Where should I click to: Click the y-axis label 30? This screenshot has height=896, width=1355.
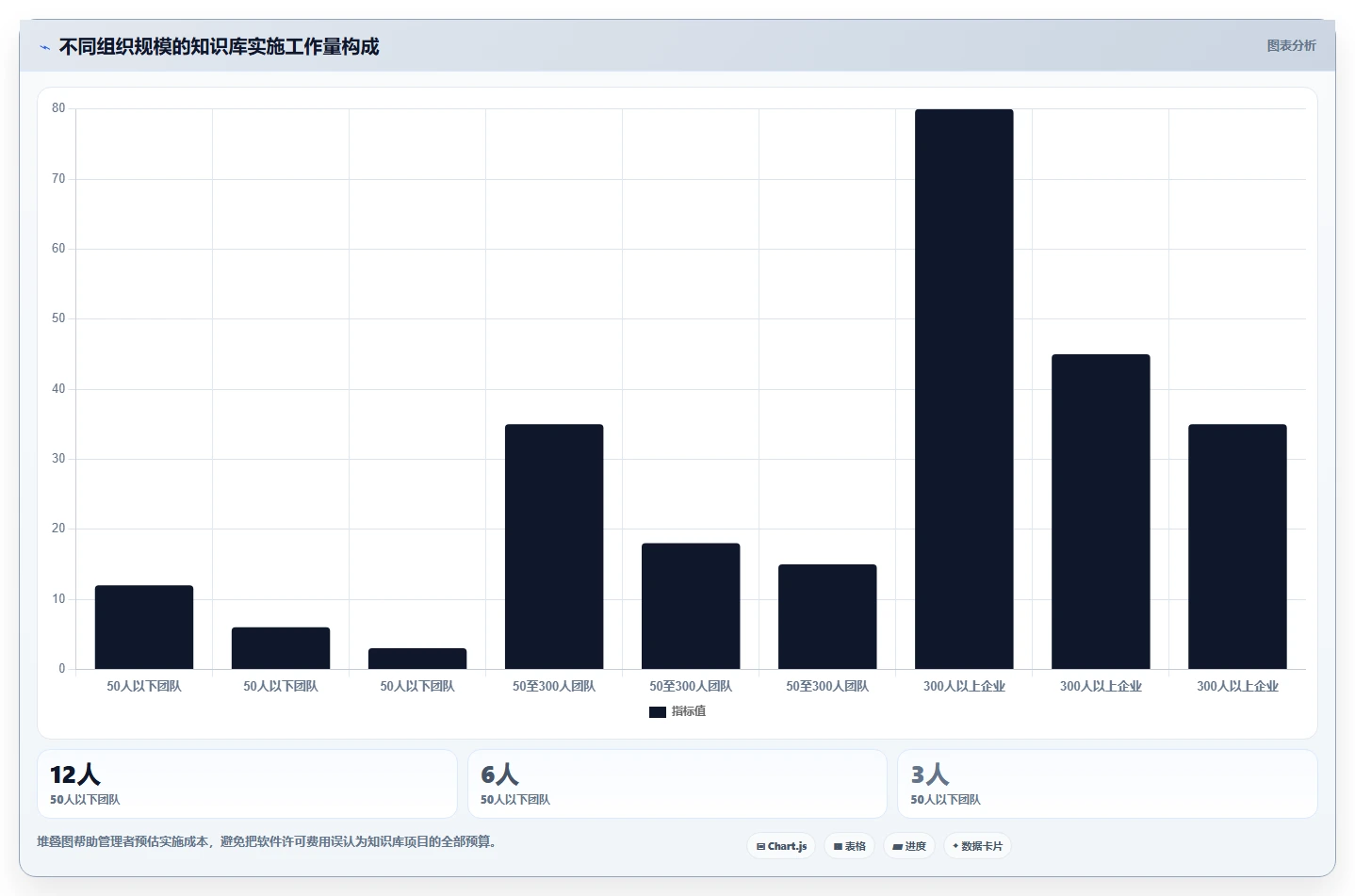pyautogui.click(x=58, y=459)
